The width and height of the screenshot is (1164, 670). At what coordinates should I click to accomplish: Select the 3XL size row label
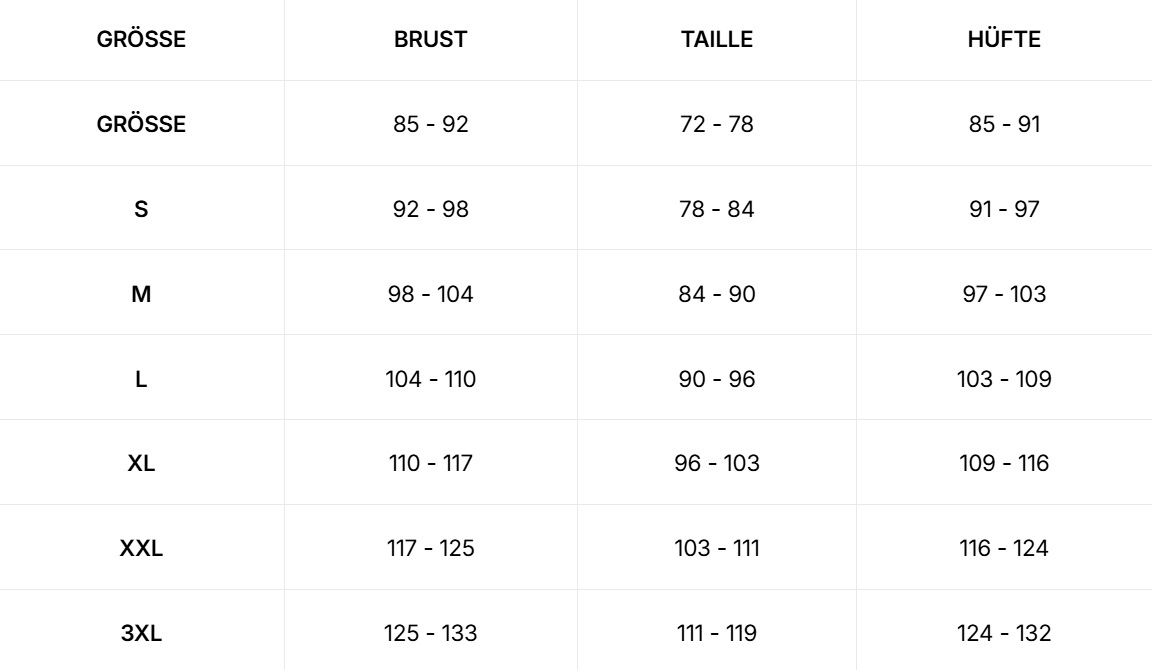(141, 634)
